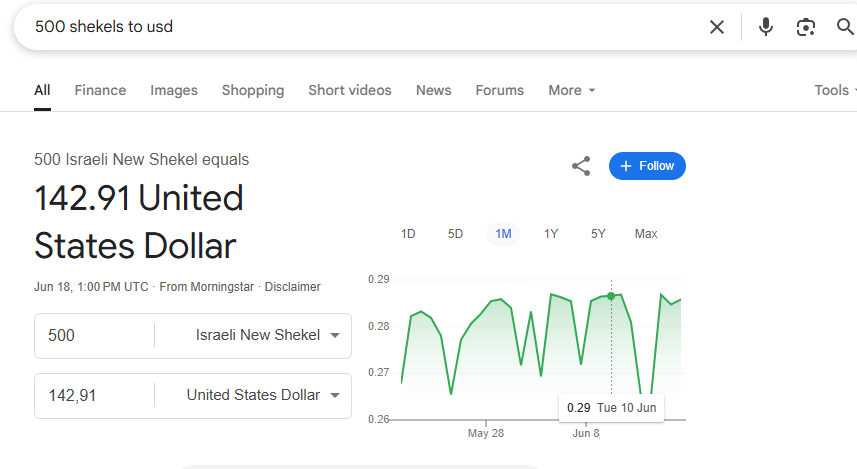Click '500 Israeli New Shekel equals' text
The image size is (857, 469).
[x=142, y=160]
